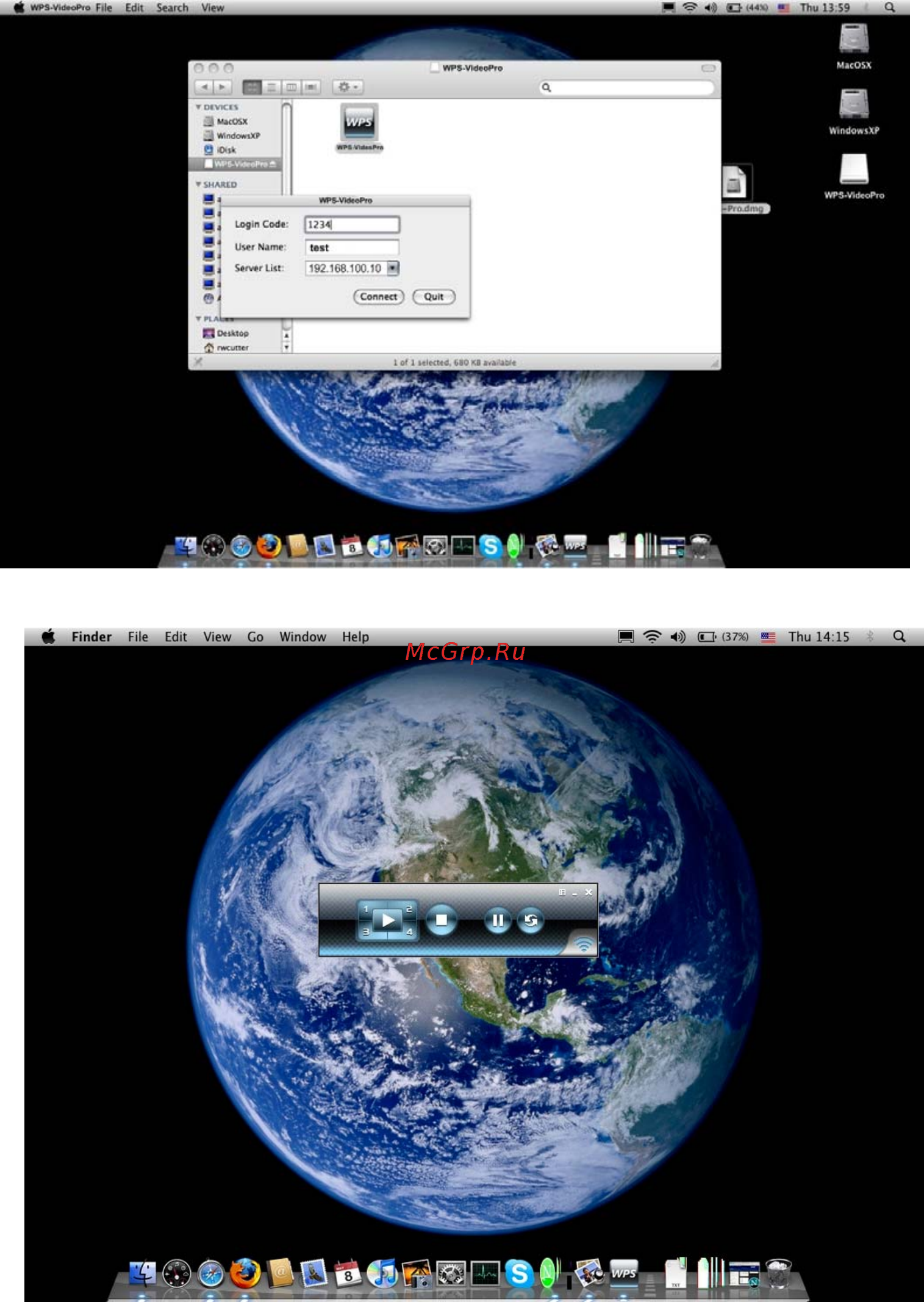Image resolution: width=924 pixels, height=1302 pixels.
Task: Click the circular refresh arrows button
Action: [x=531, y=920]
